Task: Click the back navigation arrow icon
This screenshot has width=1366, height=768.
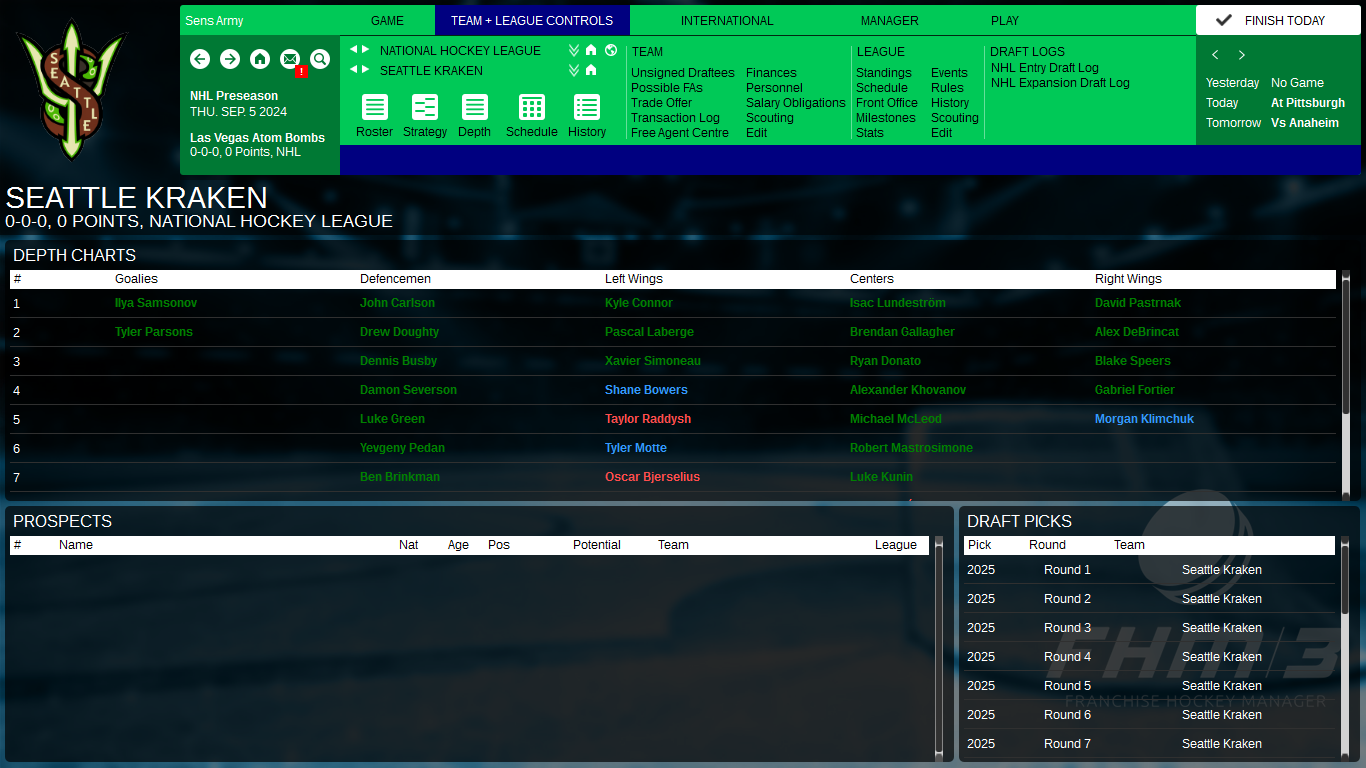Action: (x=200, y=59)
